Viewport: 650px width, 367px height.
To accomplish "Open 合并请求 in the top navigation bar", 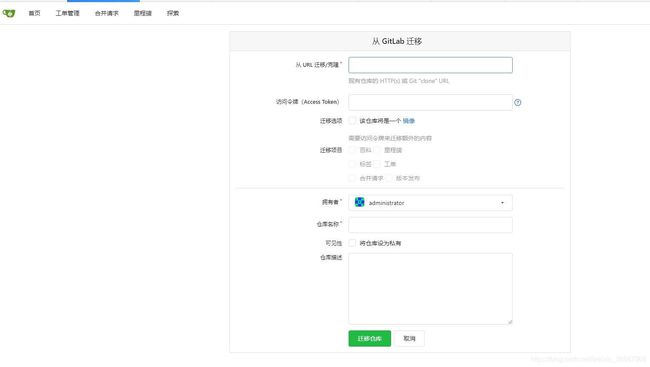I will [x=107, y=13].
